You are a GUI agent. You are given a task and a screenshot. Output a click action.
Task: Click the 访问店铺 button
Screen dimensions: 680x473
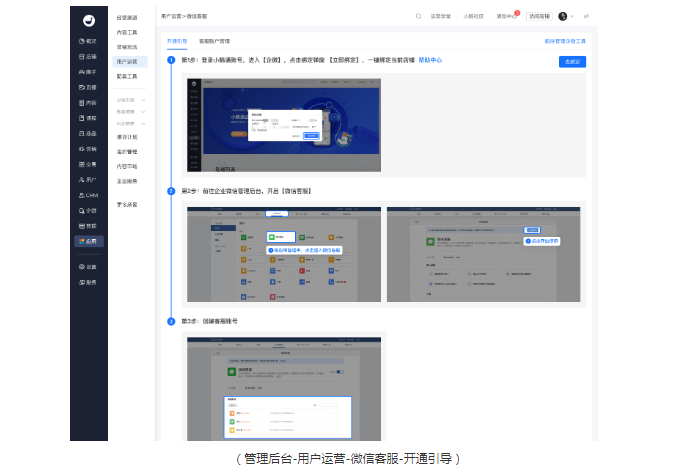point(539,16)
